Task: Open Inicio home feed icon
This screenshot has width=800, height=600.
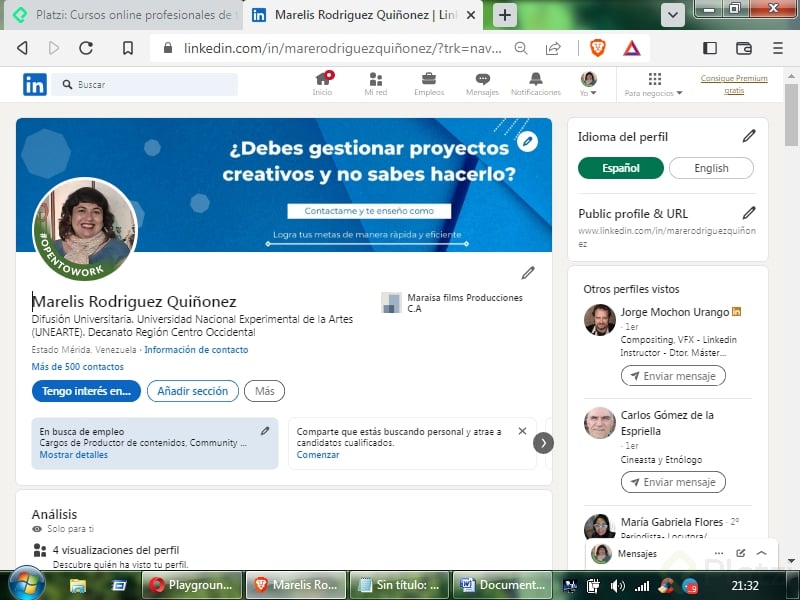Action: coord(322,84)
